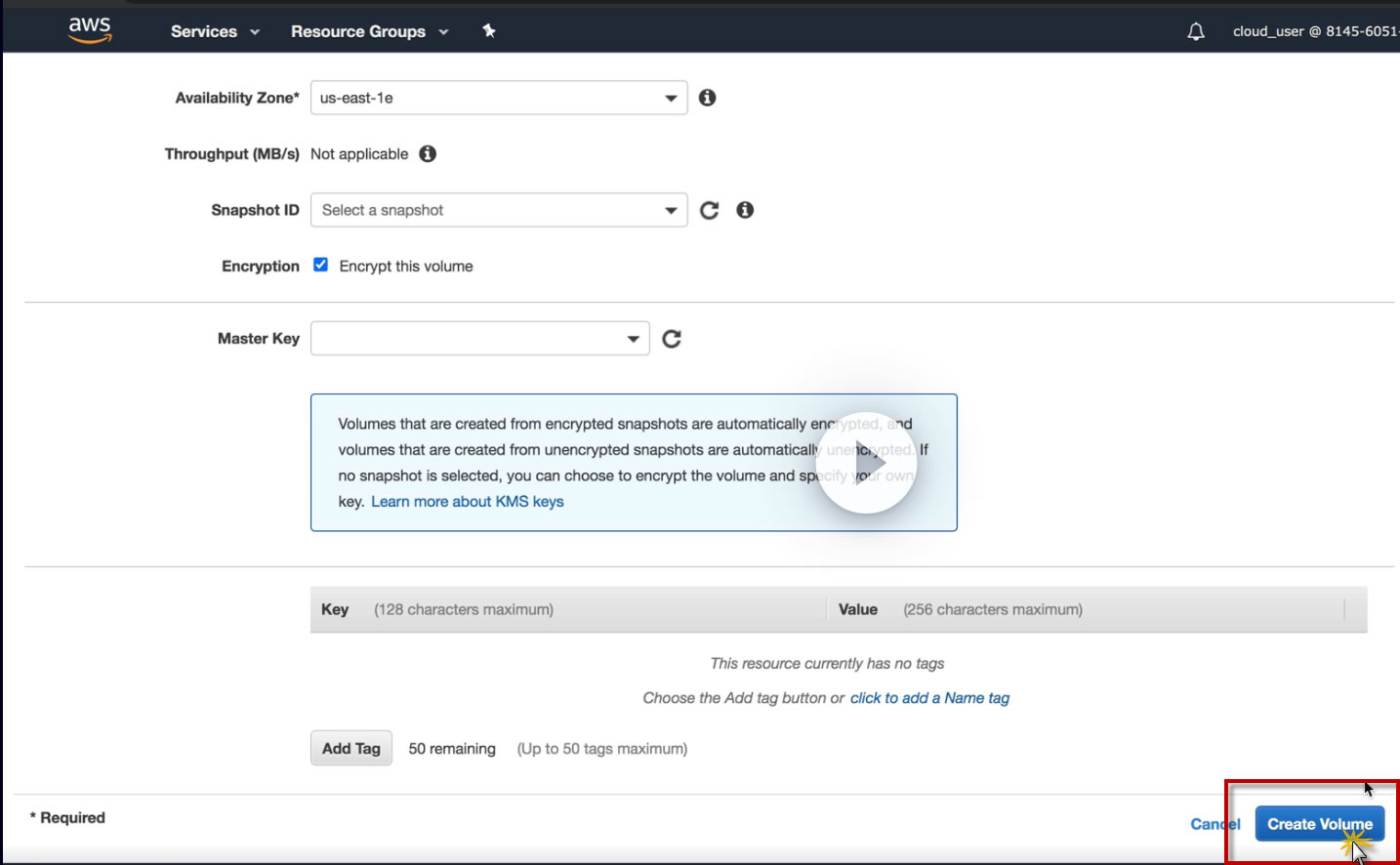Open the Availability Zone dropdown
The width and height of the screenshot is (1400, 865).
pos(499,98)
